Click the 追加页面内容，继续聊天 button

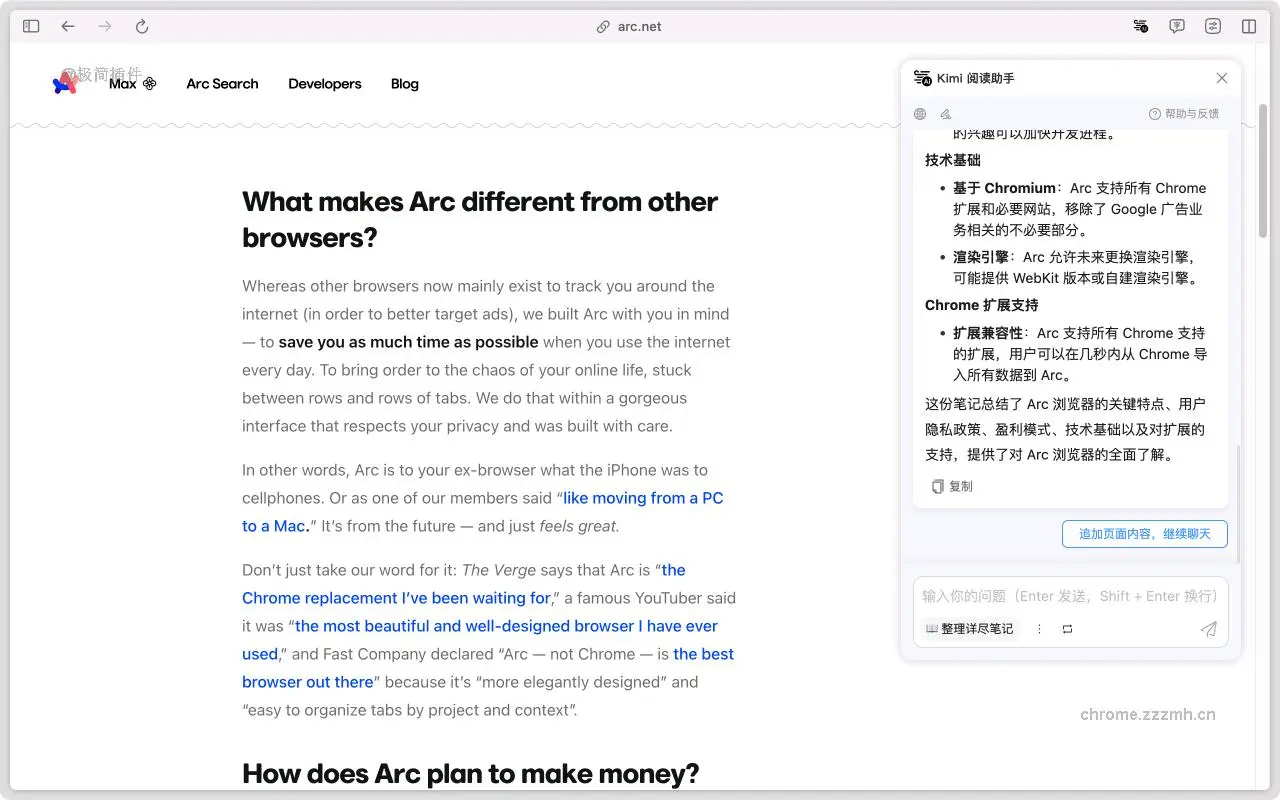1144,533
